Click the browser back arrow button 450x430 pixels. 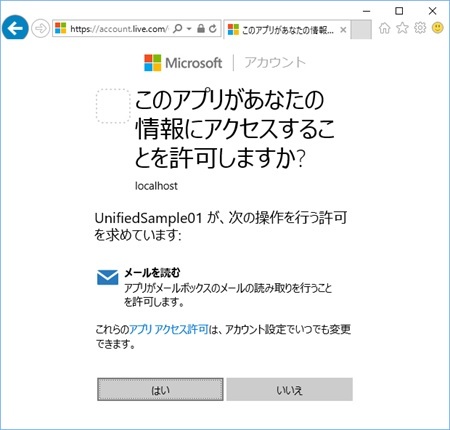15,28
